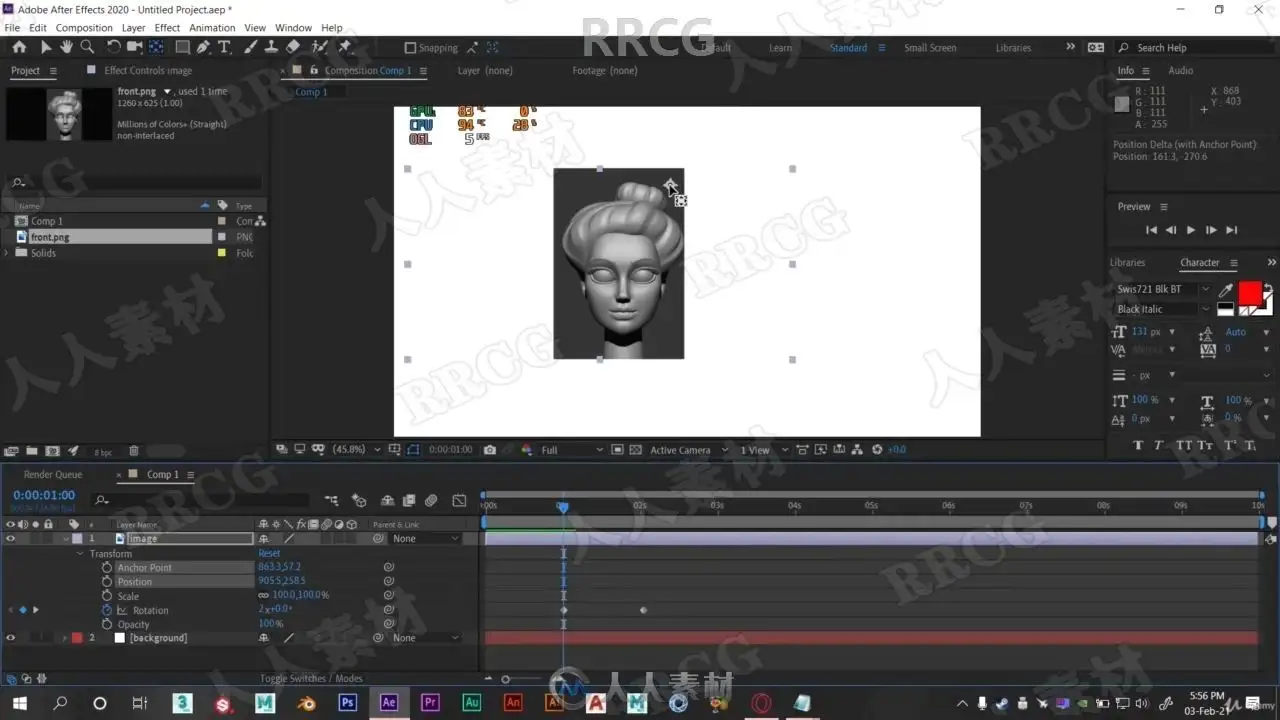This screenshot has height=720, width=1280.
Task: Take a snapshot with the camera icon
Action: point(490,450)
